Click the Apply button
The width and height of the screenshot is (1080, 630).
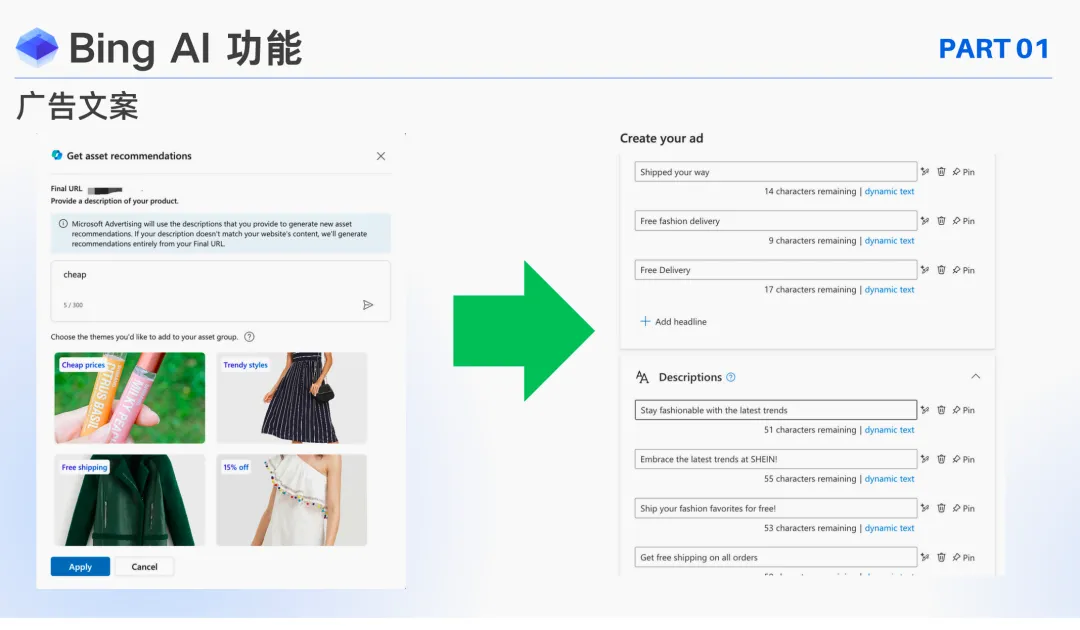(x=80, y=567)
